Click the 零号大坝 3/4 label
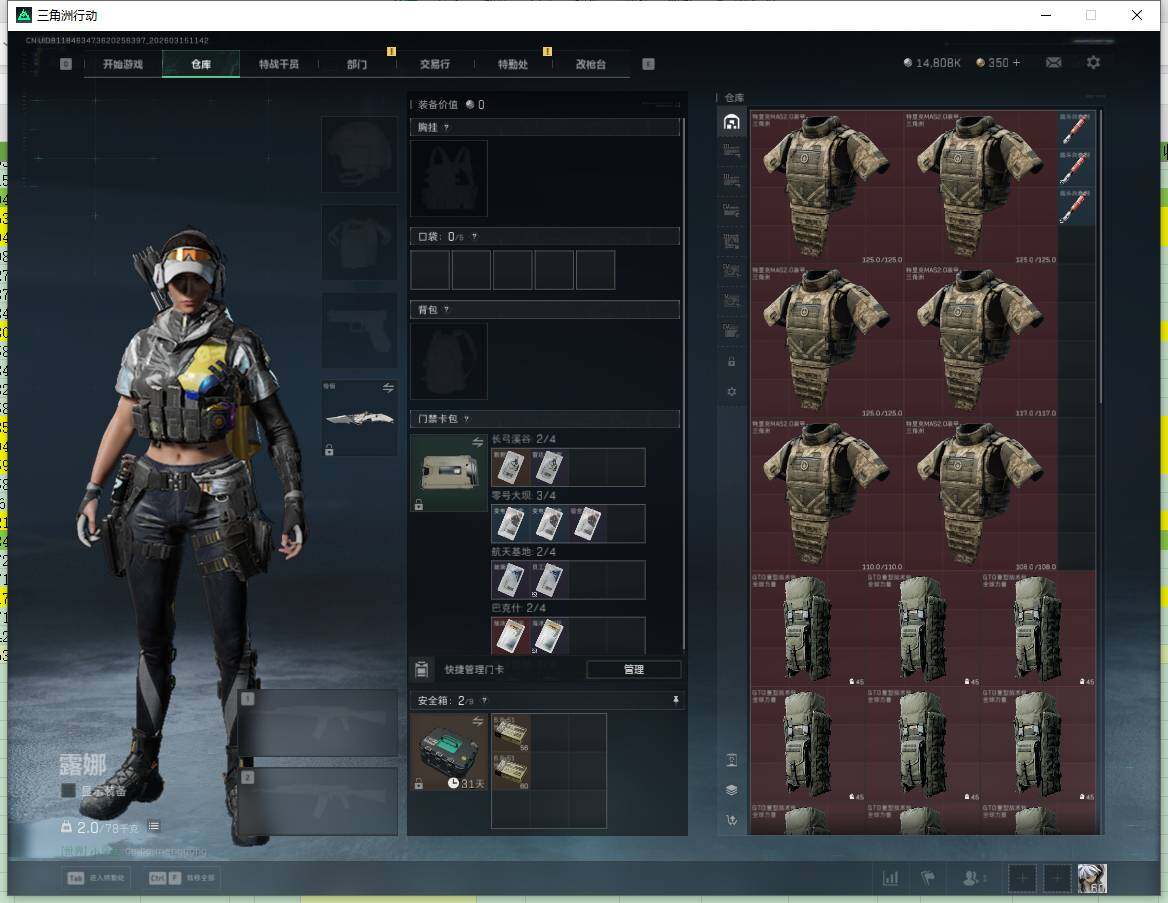Viewport: 1168px width, 903px height. pos(523,495)
